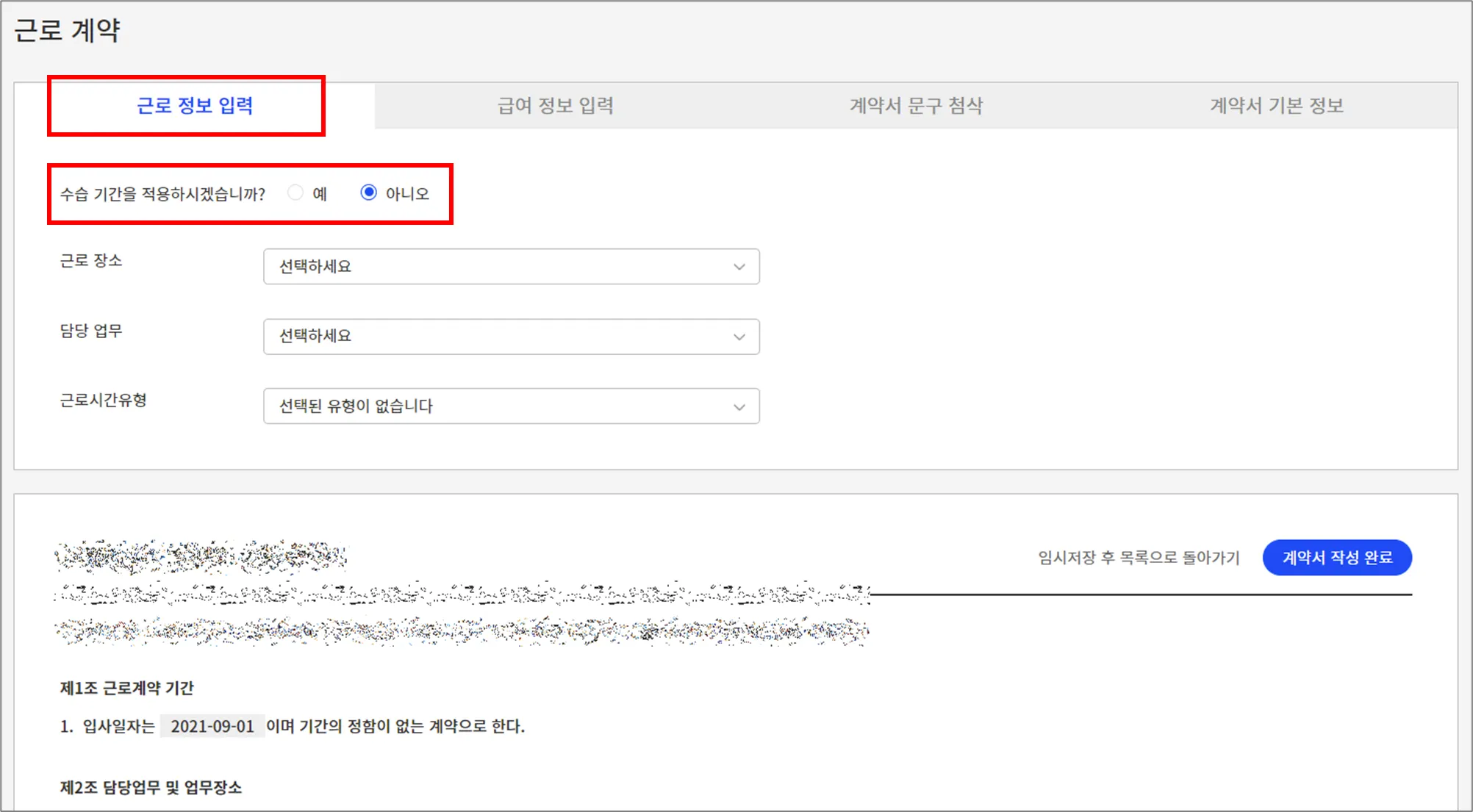Click the 계약서 작성 완료 button
The image size is (1473, 812).
tap(1337, 558)
